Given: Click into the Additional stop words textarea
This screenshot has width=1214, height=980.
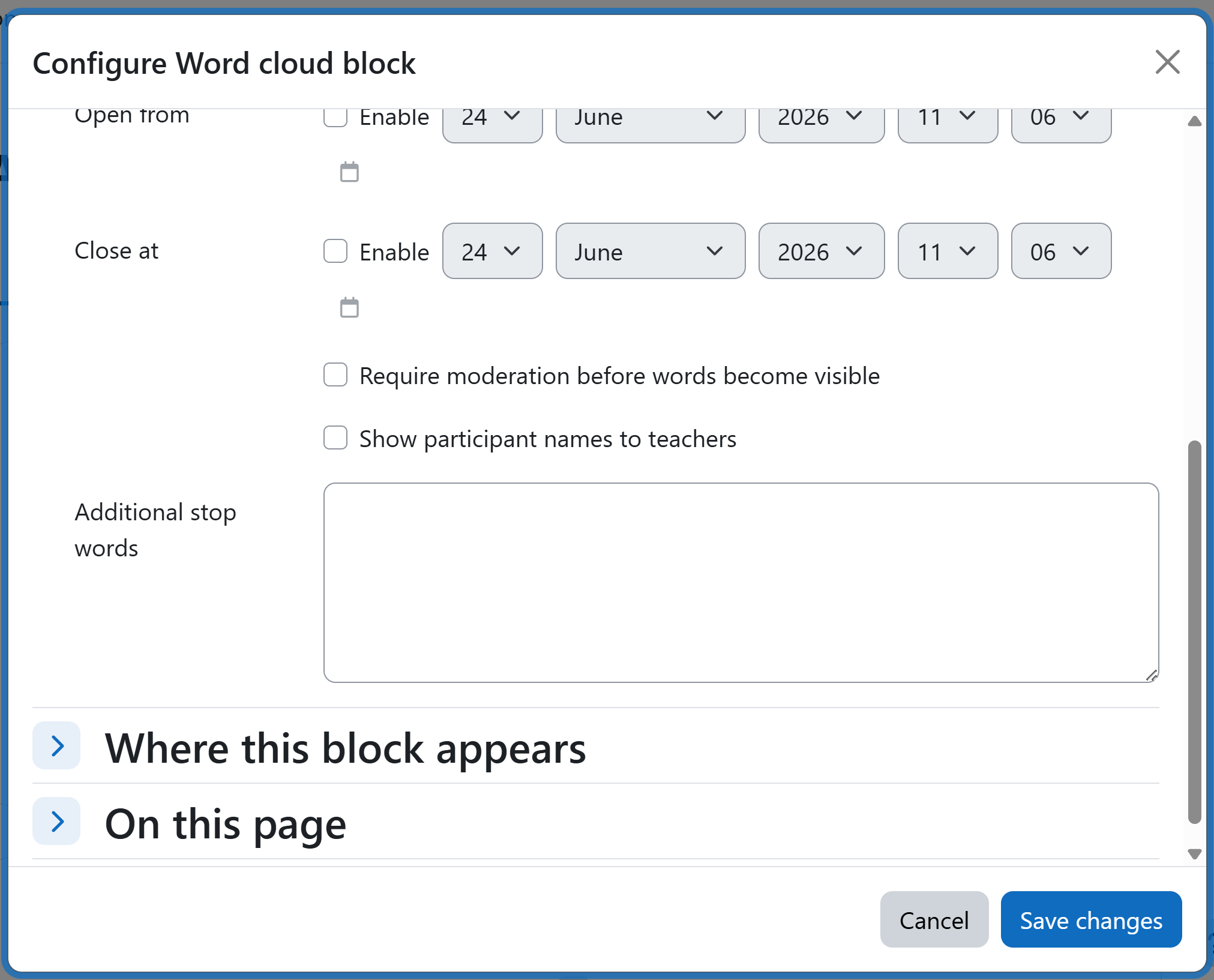Looking at the screenshot, I should (741, 582).
